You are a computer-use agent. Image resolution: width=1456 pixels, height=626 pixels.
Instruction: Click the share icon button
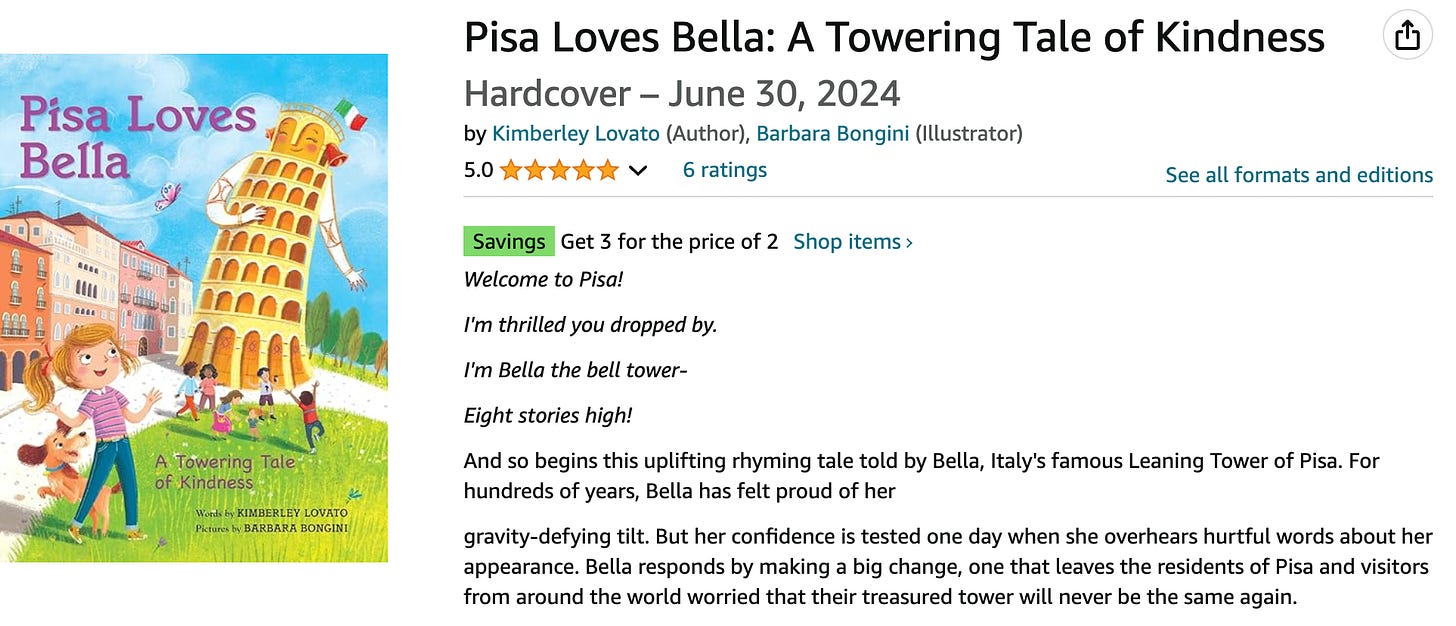pyautogui.click(x=1407, y=36)
